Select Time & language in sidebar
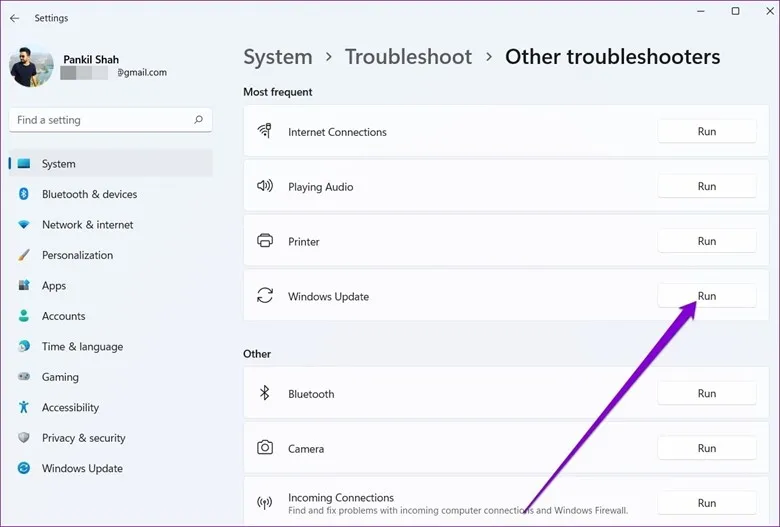Screen dimensions: 780x527 82,347
